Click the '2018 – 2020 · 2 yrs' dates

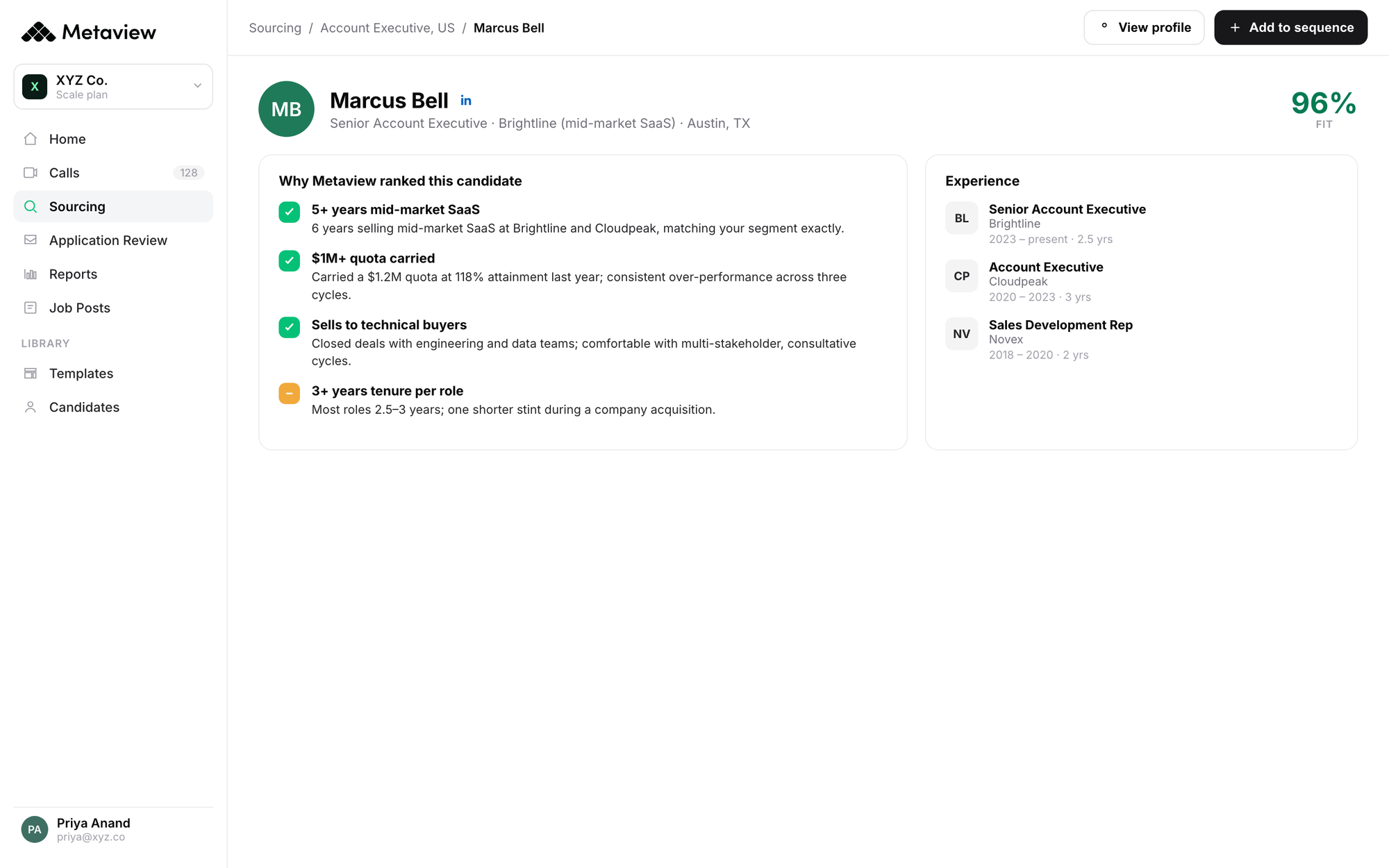point(1039,355)
